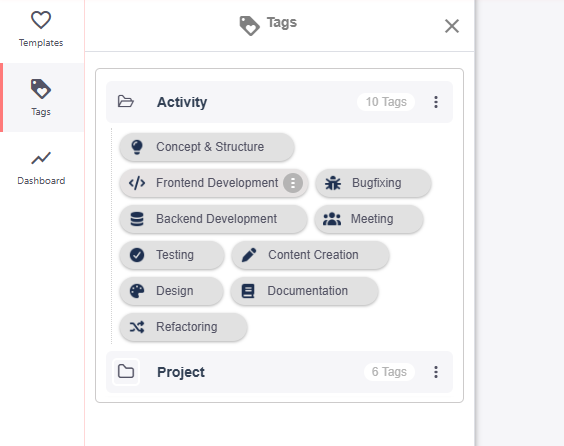Click the Testing checkmark icon

[x=137, y=255]
